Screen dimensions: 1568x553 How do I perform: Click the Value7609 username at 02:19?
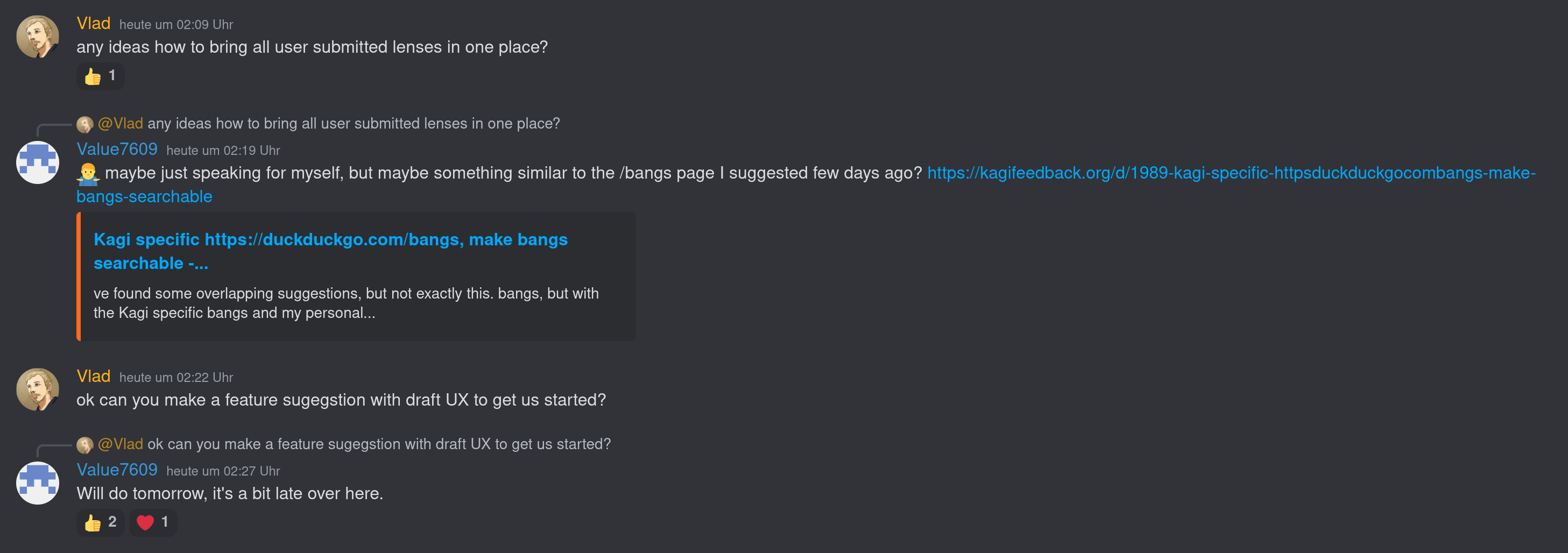pos(117,149)
